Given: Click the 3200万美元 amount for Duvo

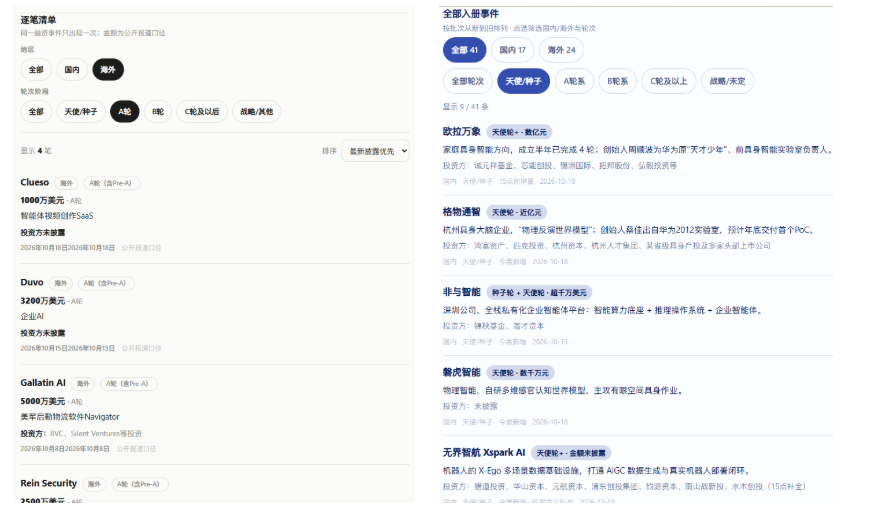Looking at the screenshot, I should click(x=42, y=301).
